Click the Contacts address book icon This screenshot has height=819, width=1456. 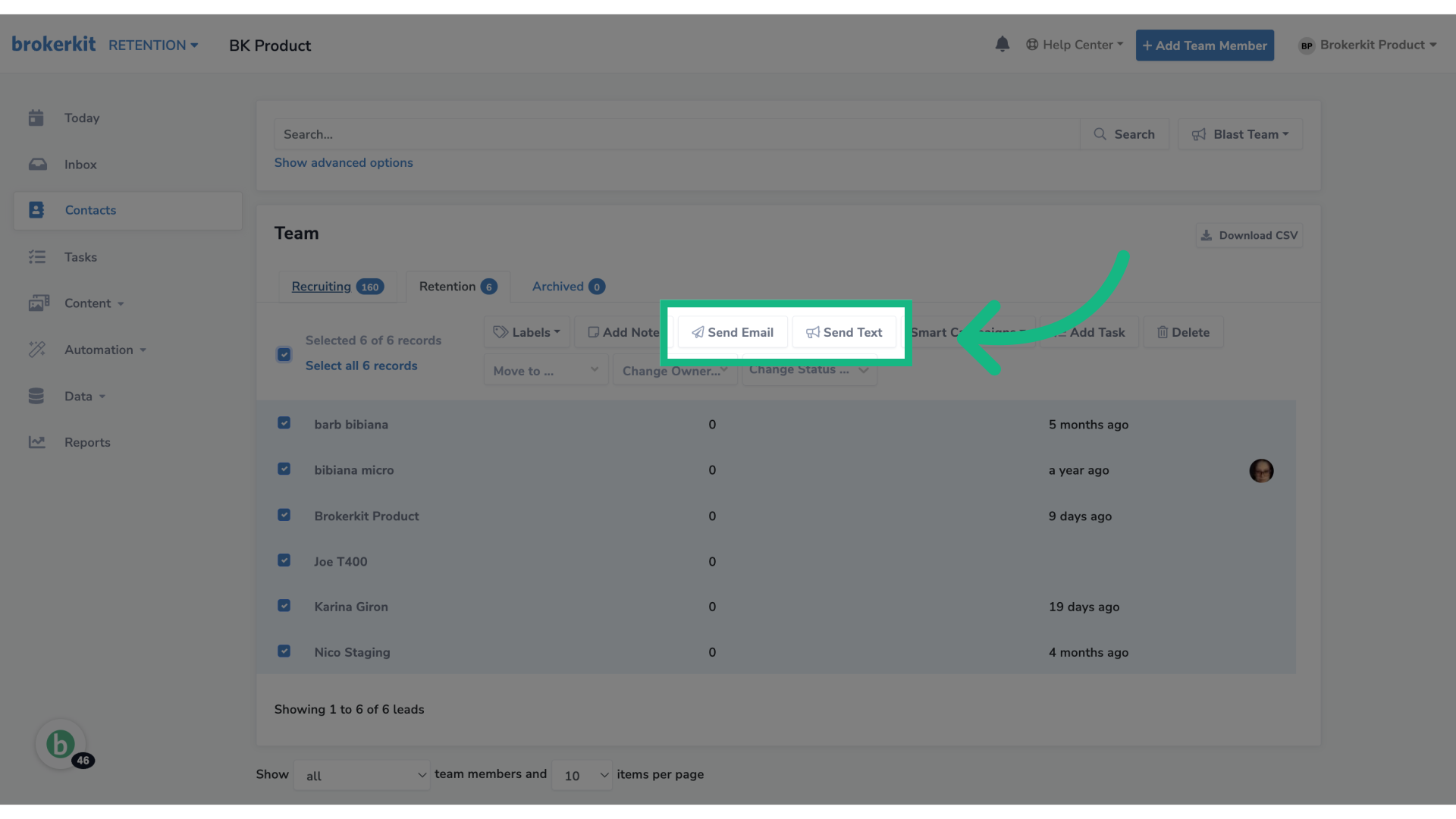coord(36,210)
